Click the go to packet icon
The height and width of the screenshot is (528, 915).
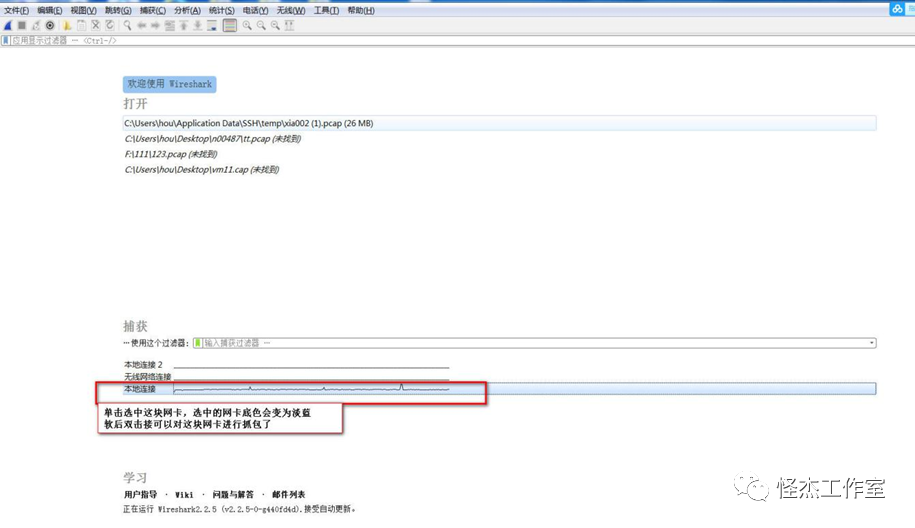coord(169,25)
